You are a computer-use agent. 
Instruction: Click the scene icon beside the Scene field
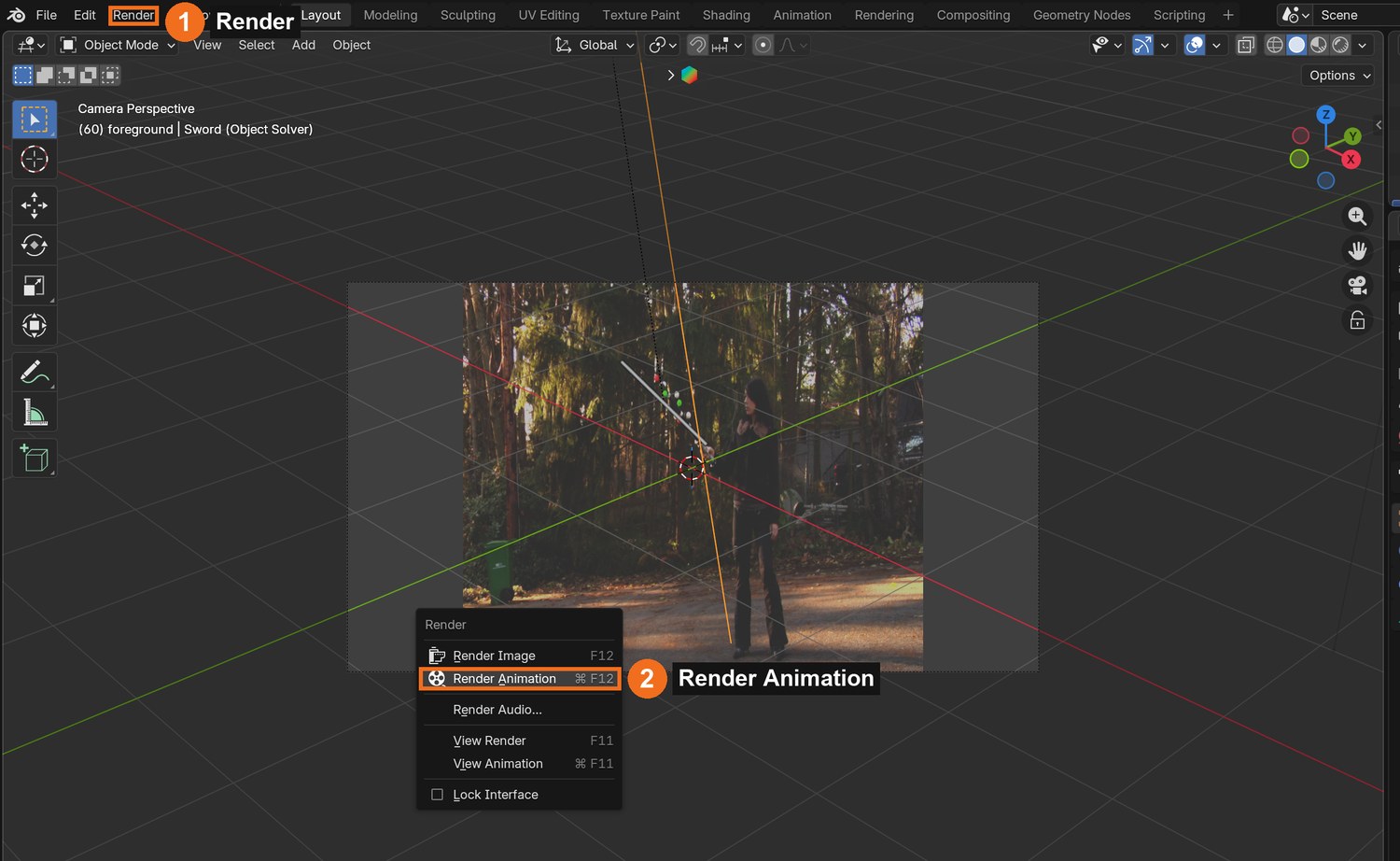(1295, 15)
